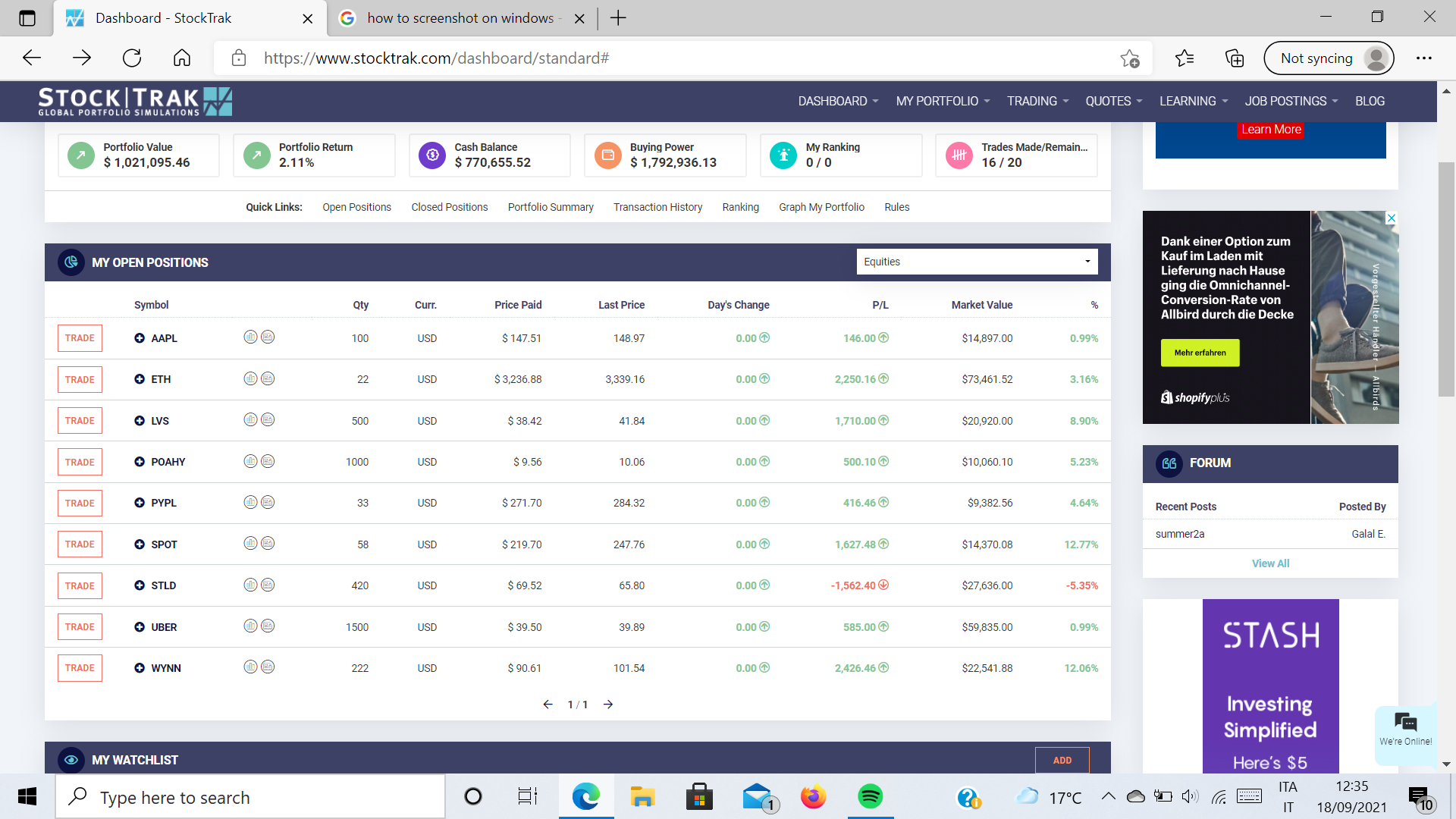Expand the DASHBOARD navigation menu
The height and width of the screenshot is (819, 1456).
838,102
